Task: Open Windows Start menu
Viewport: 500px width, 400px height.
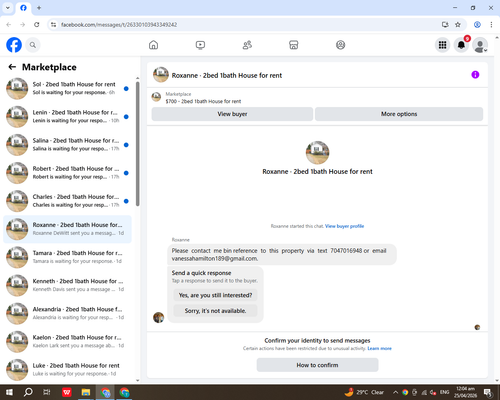Action: 9,392
